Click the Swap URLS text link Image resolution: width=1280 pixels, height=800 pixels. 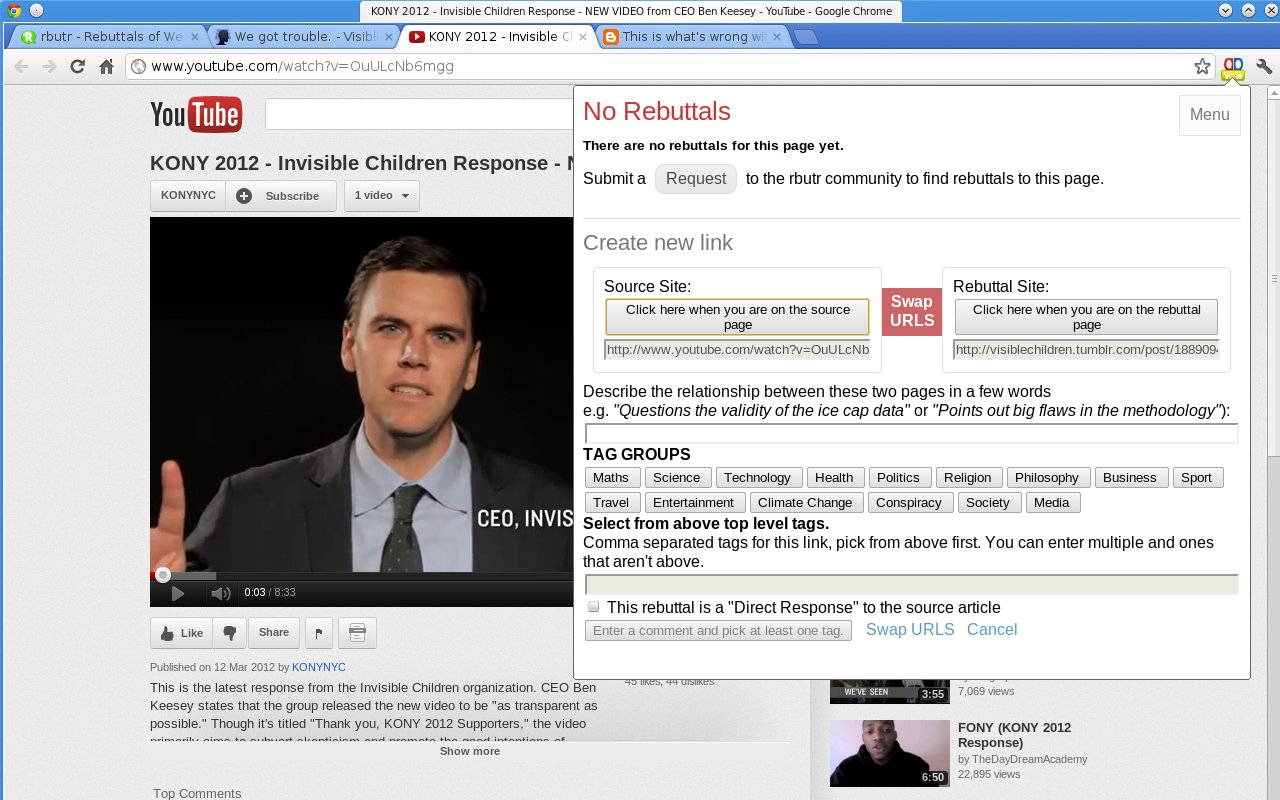pos(910,630)
